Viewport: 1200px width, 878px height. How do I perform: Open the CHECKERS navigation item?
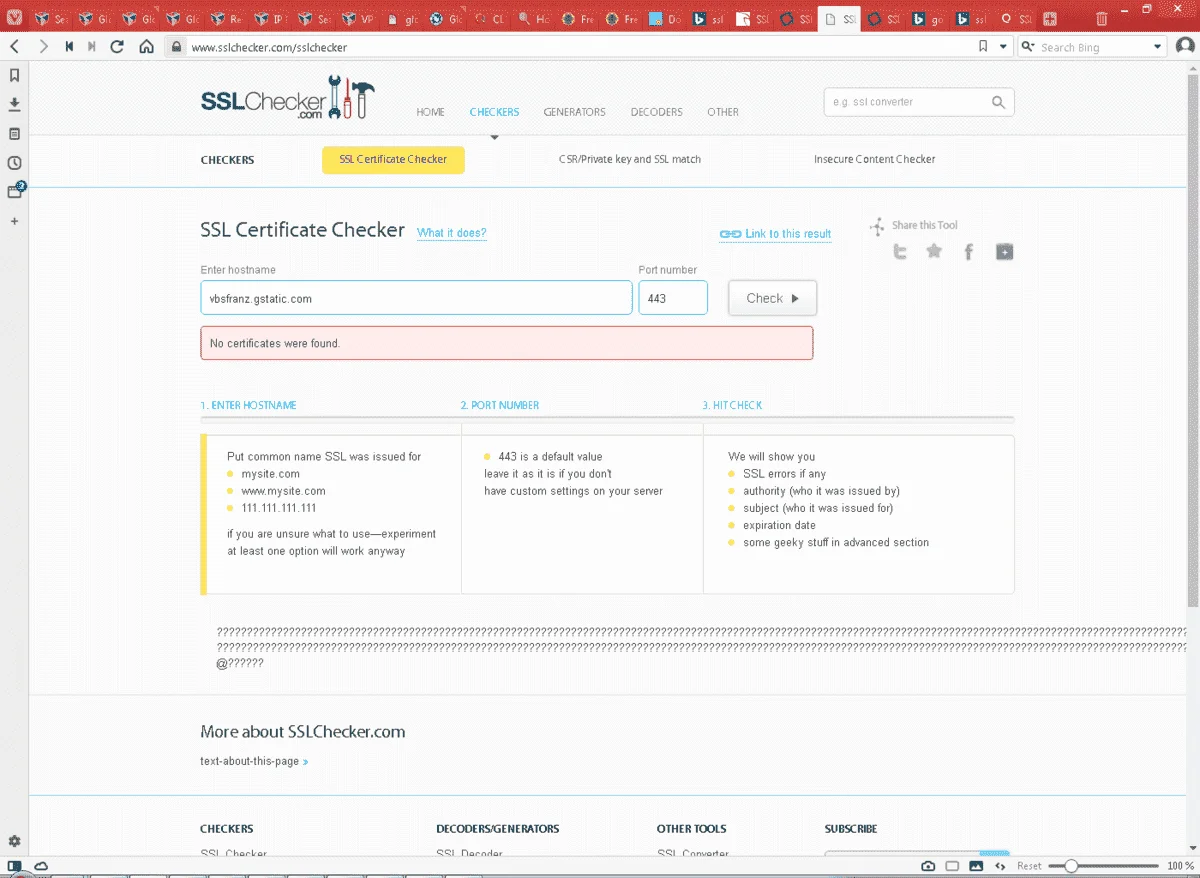tap(494, 112)
